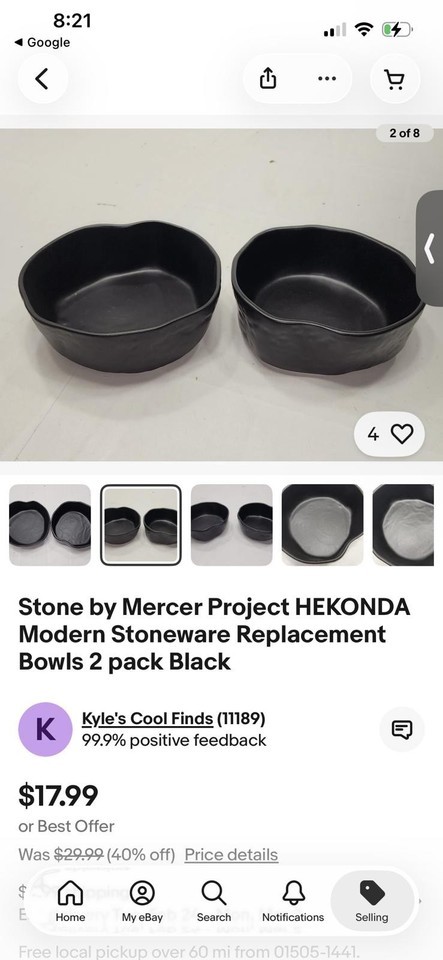The image size is (443, 960).
Task: Select the fourth thumbnail showing bowl underside
Action: [x=322, y=525]
